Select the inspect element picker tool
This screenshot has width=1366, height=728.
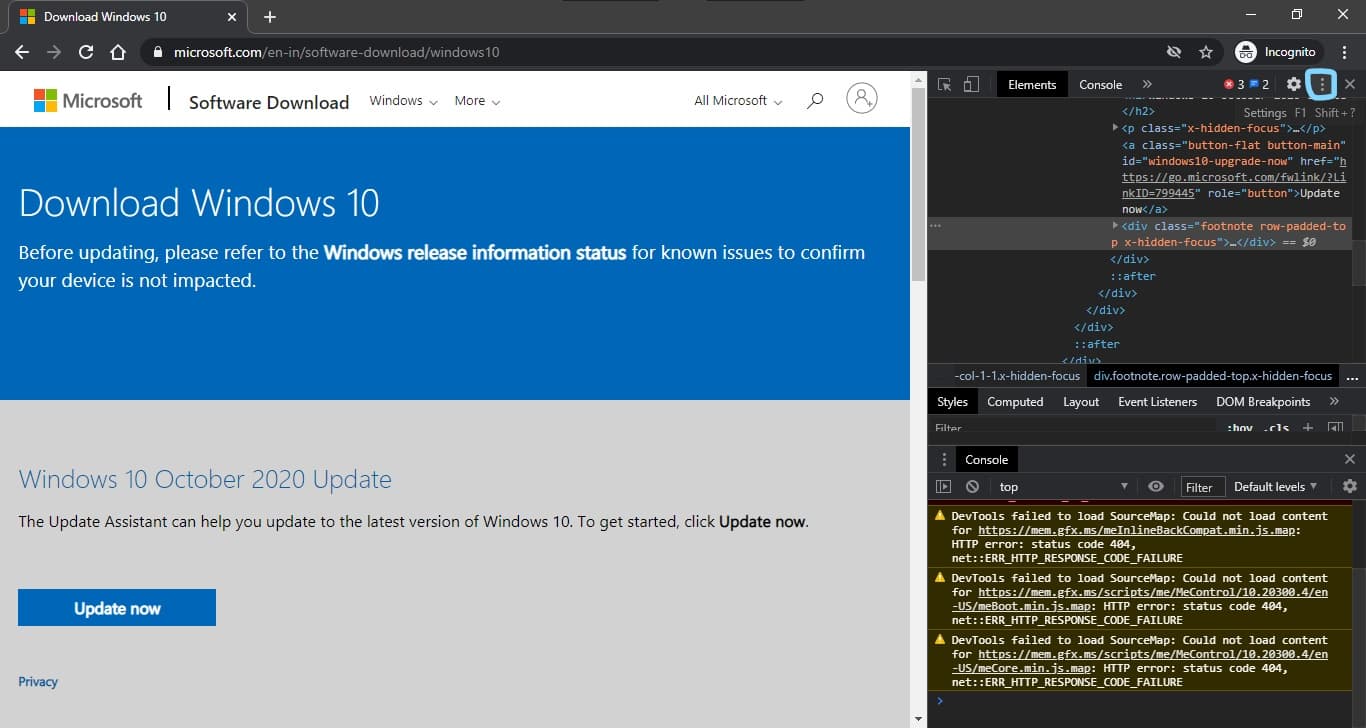click(x=944, y=85)
